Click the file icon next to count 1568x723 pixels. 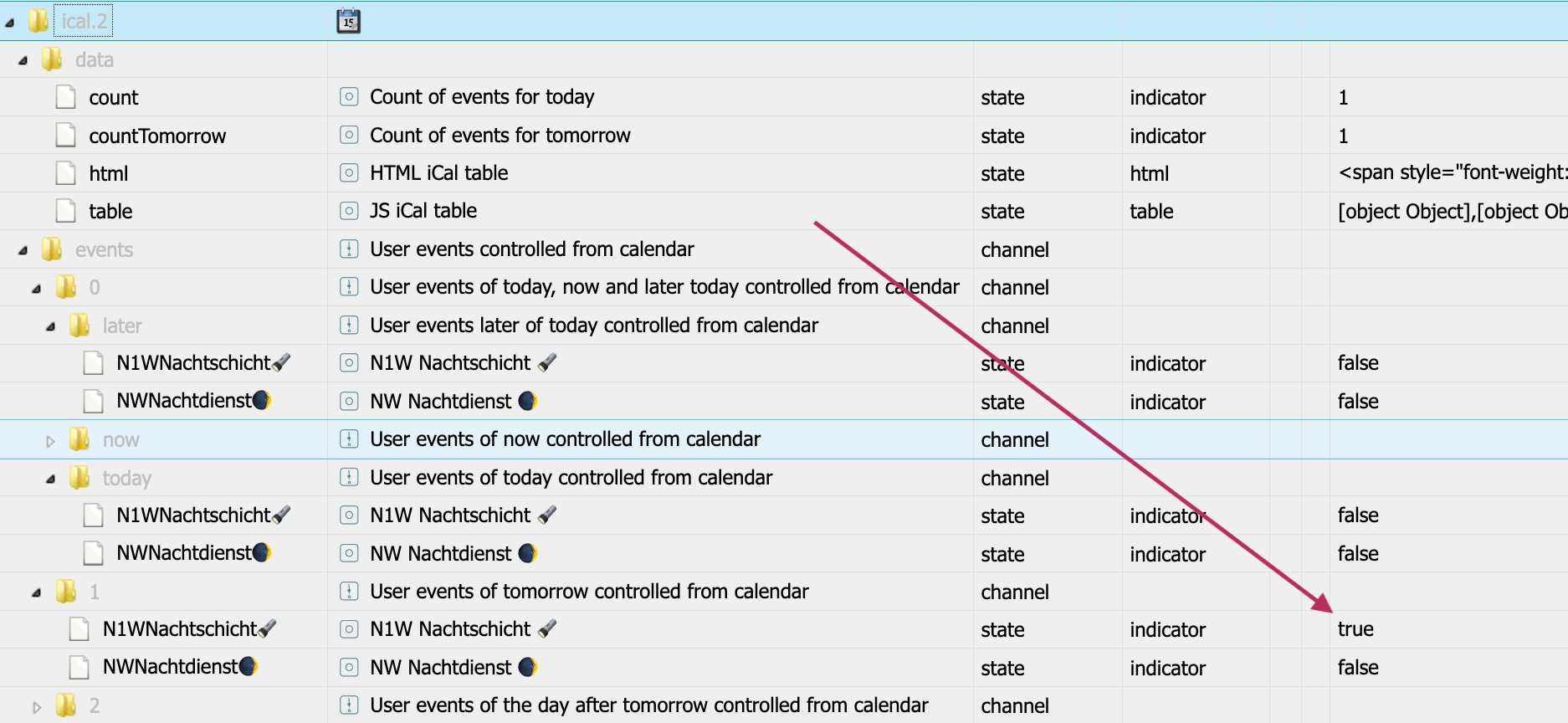[x=66, y=97]
